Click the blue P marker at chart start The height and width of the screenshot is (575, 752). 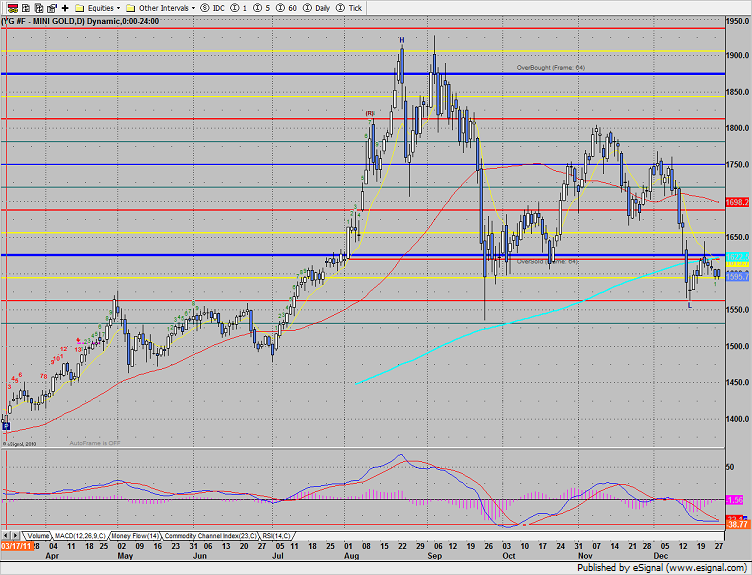click(x=6, y=425)
